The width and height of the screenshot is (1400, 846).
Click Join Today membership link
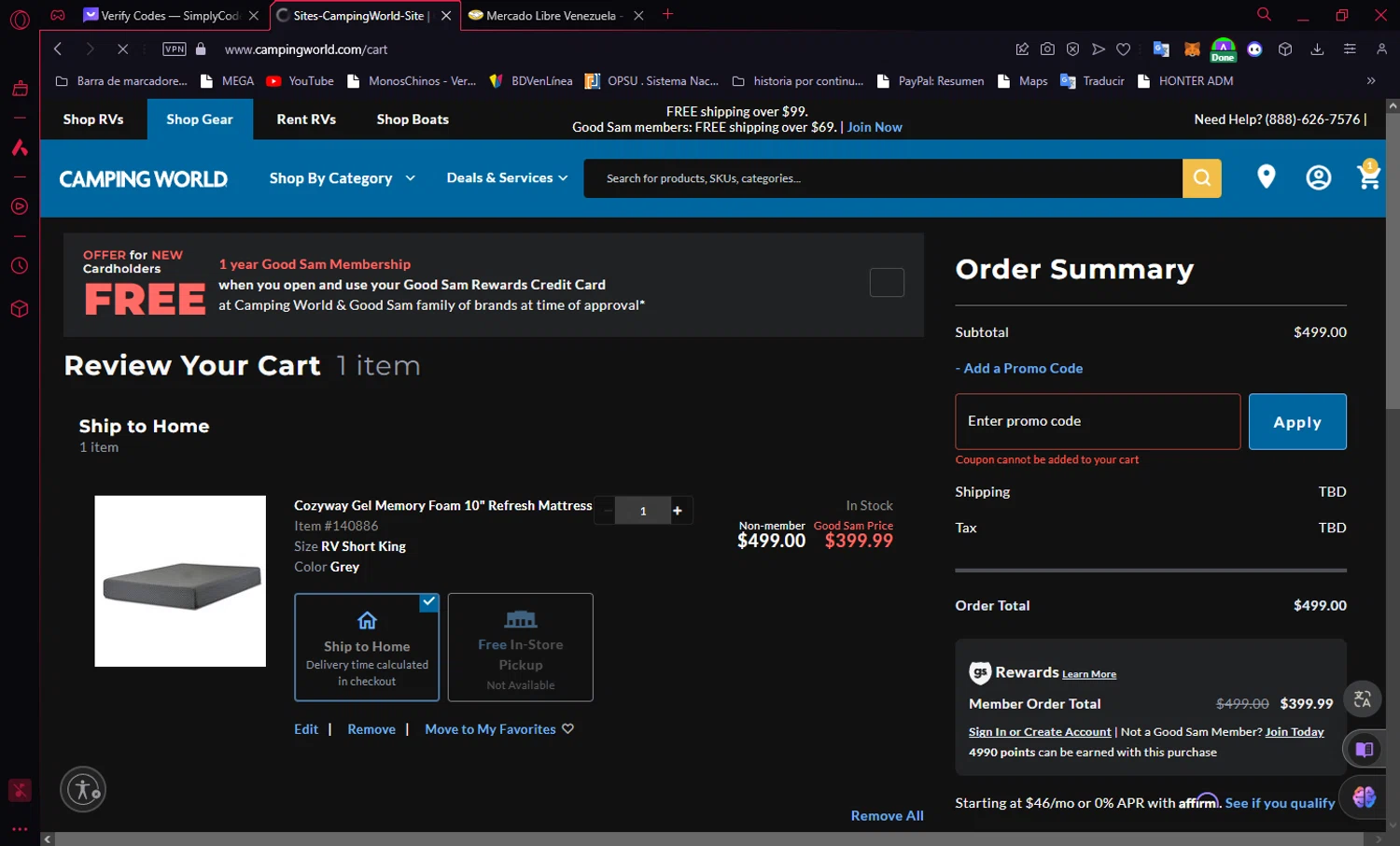1295,732
